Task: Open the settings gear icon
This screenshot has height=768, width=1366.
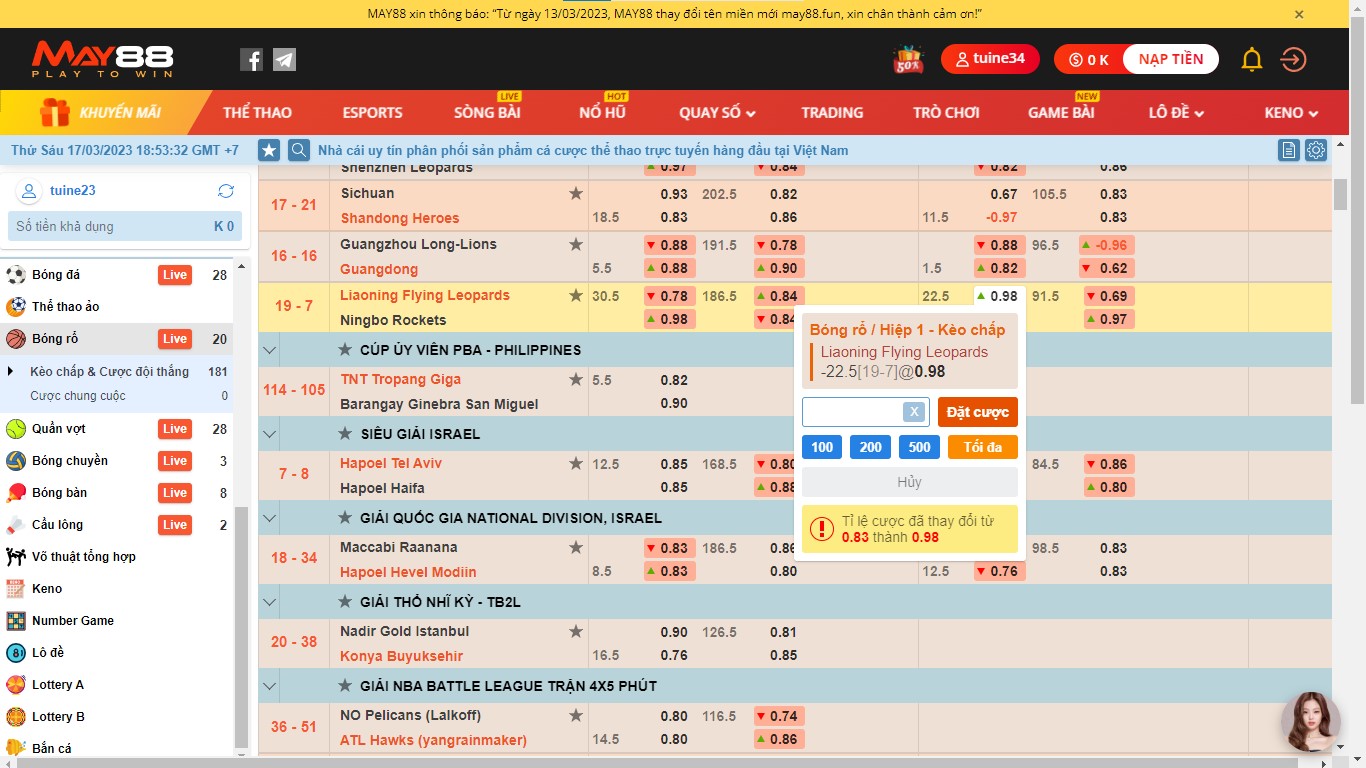Action: pos(1316,150)
